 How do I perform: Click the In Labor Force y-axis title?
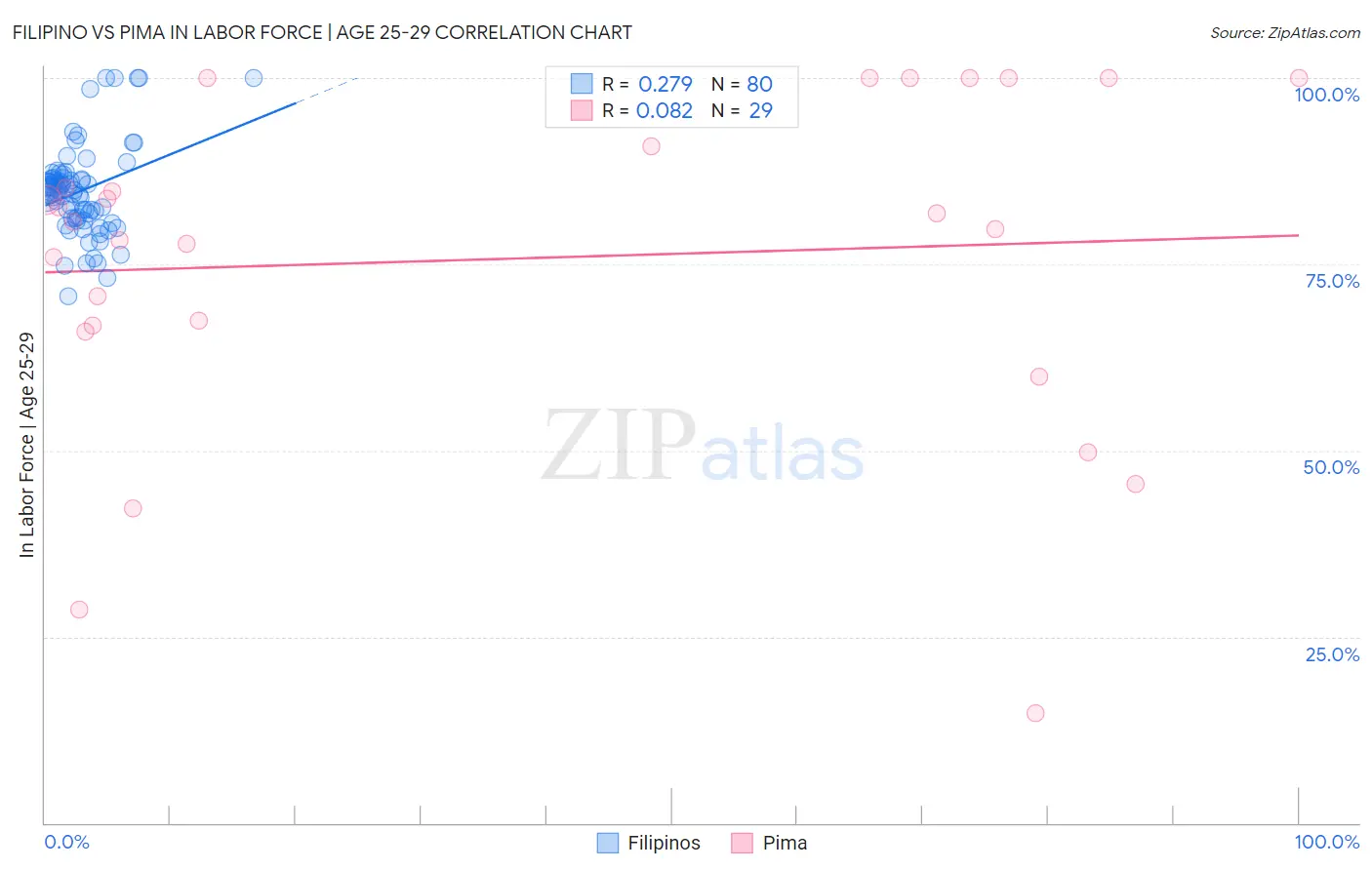coord(26,445)
